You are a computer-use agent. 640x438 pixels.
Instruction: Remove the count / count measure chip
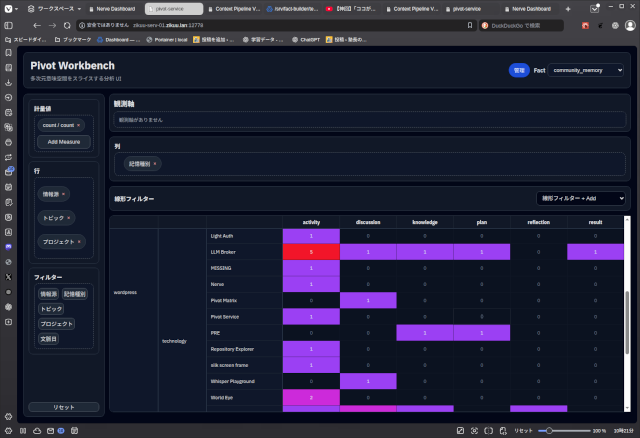coord(78,125)
